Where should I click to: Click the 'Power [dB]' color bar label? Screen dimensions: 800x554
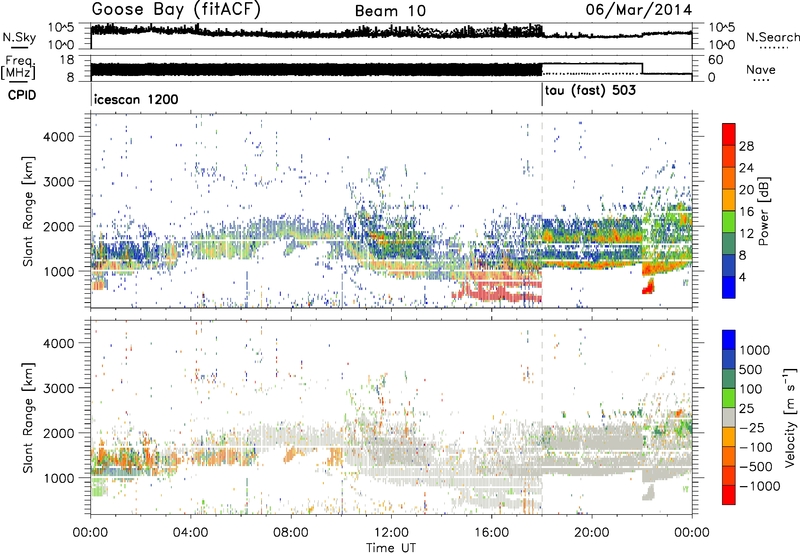[x=763, y=211]
